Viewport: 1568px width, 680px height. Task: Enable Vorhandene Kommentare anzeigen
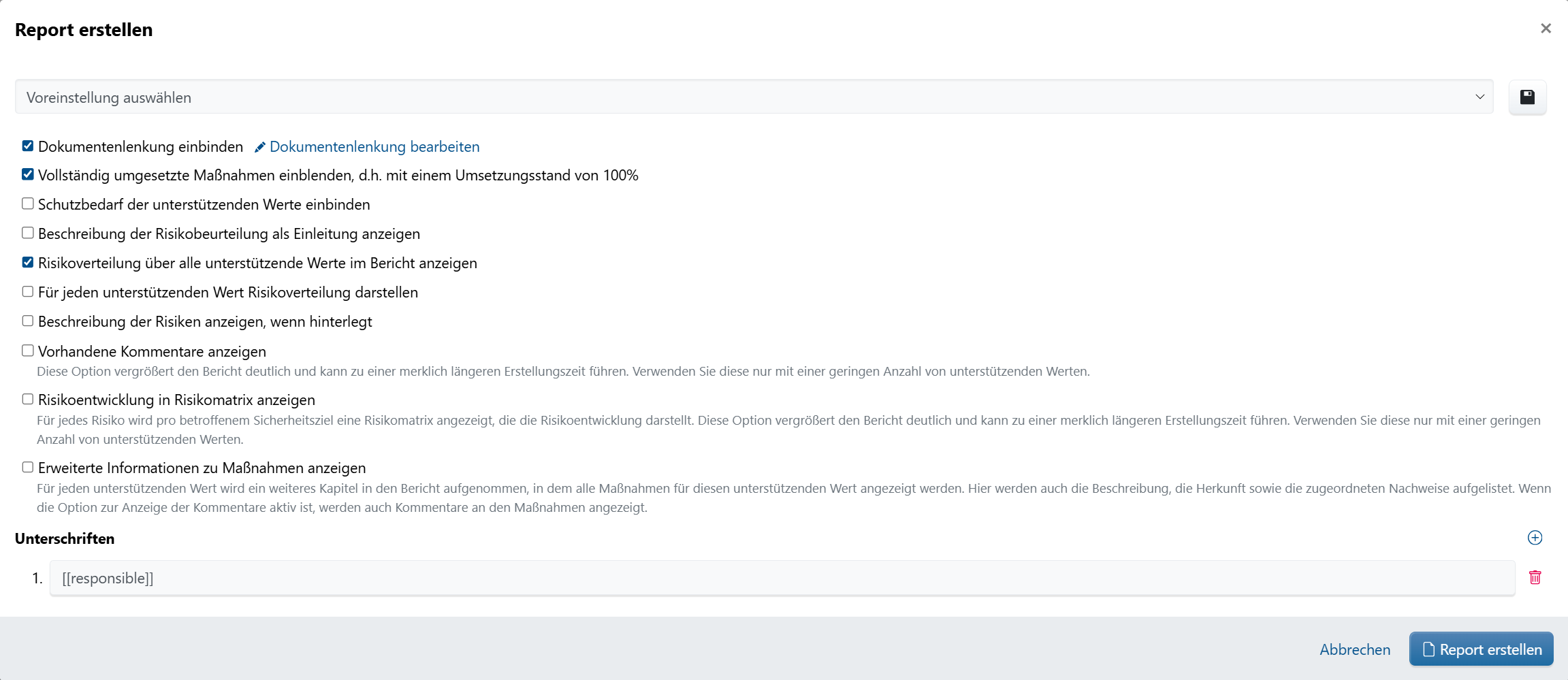(27, 350)
